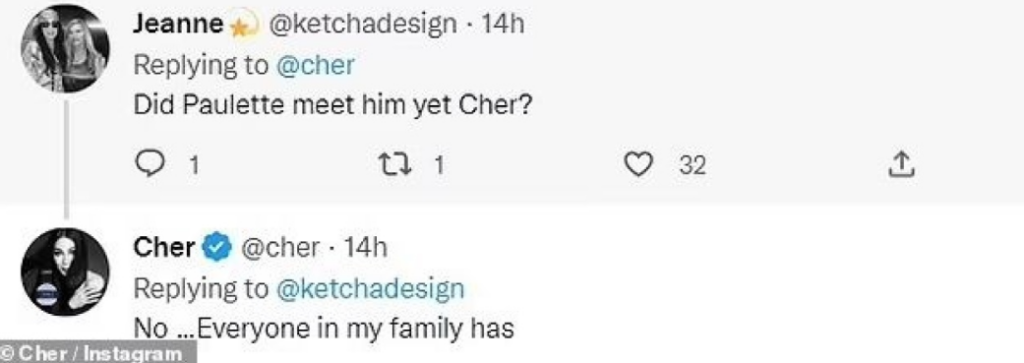This screenshot has height=363, width=1024.
Task: Open the 14h timestamp on Cher's reply
Action: pos(366,247)
